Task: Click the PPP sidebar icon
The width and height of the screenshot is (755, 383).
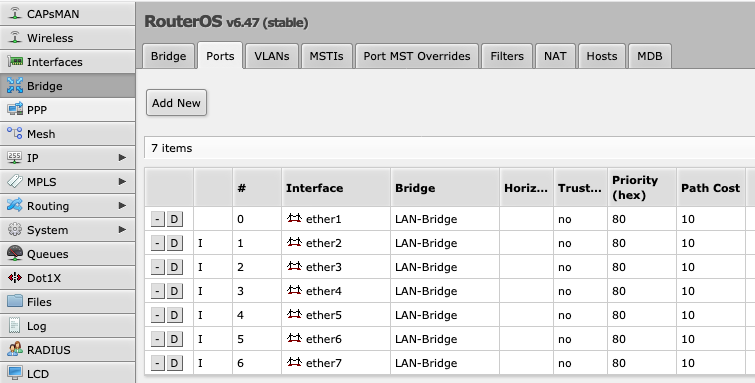Action: 15,109
